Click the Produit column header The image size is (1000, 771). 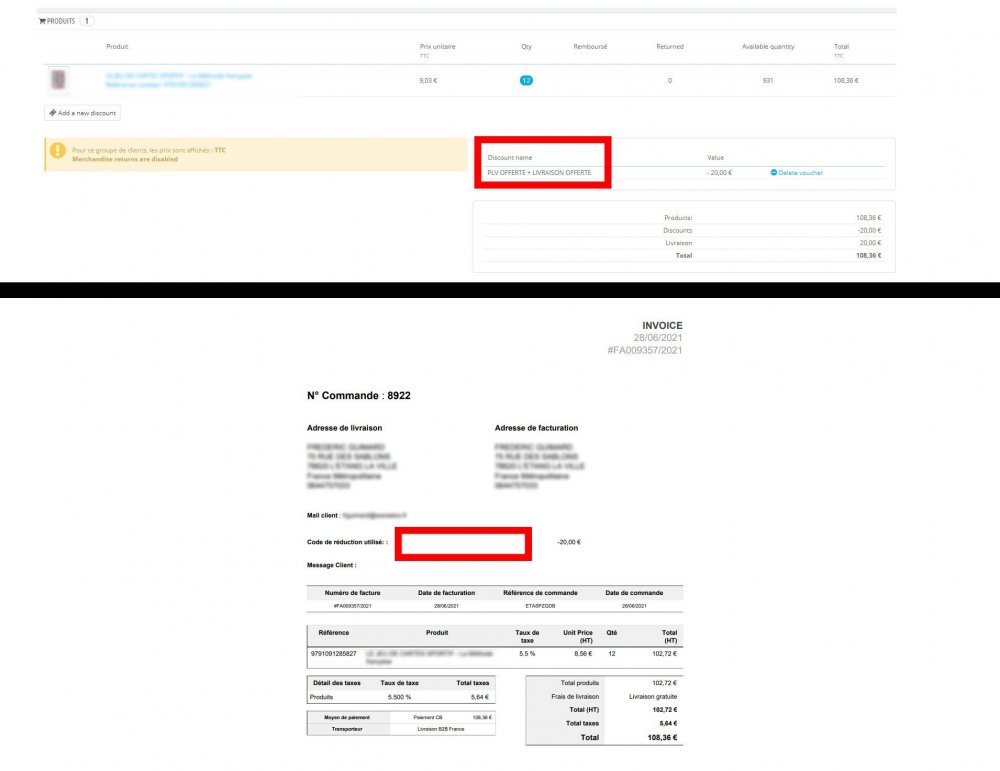coord(117,47)
